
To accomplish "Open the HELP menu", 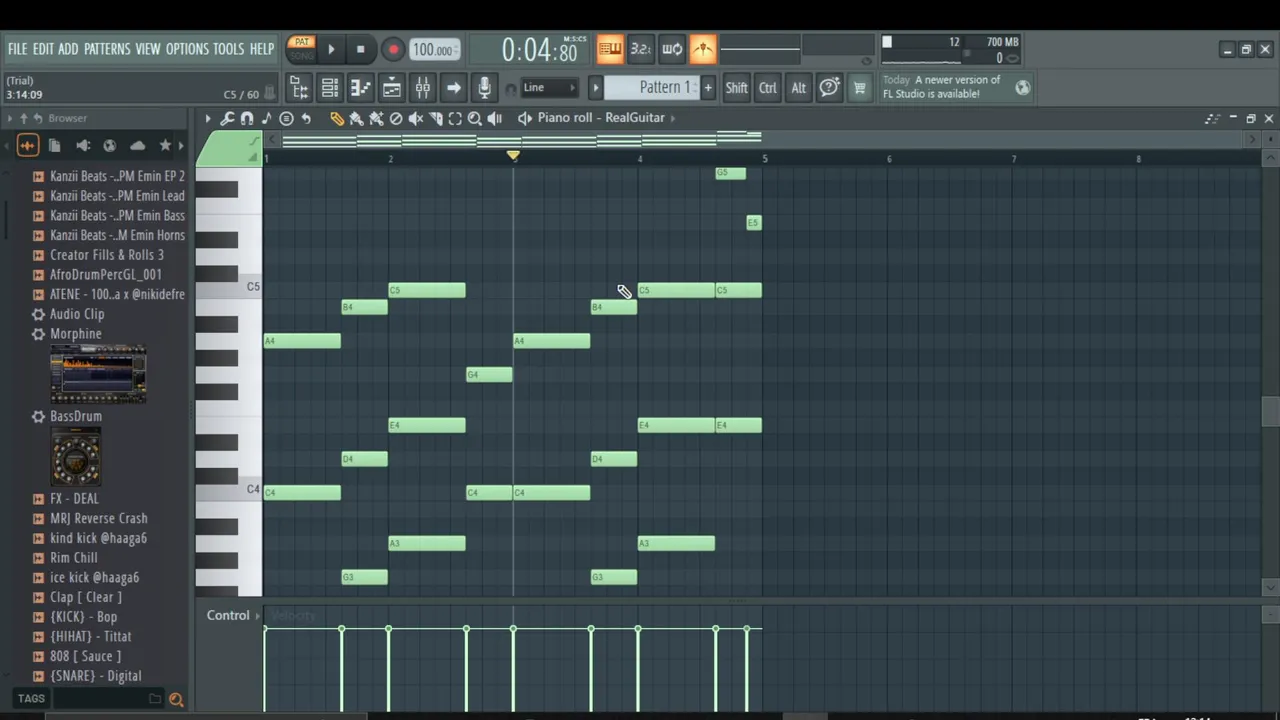I will point(262,49).
